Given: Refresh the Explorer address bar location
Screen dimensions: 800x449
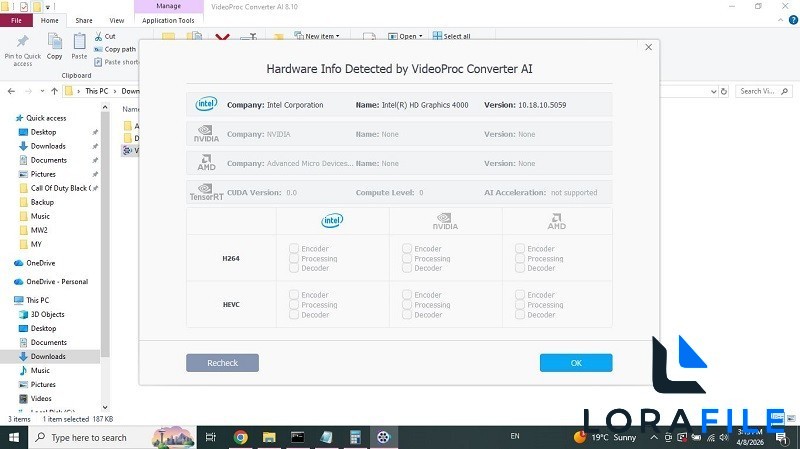Looking at the screenshot, I should pyautogui.click(x=723, y=91).
